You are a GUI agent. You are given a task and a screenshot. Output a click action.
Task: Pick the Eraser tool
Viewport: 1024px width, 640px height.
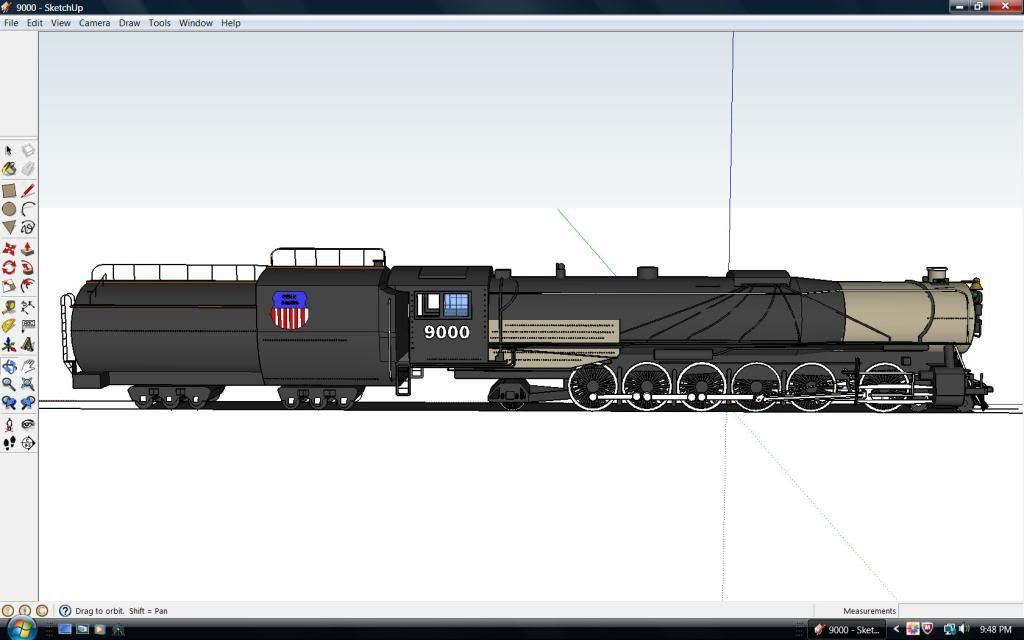pyautogui.click(x=27, y=169)
